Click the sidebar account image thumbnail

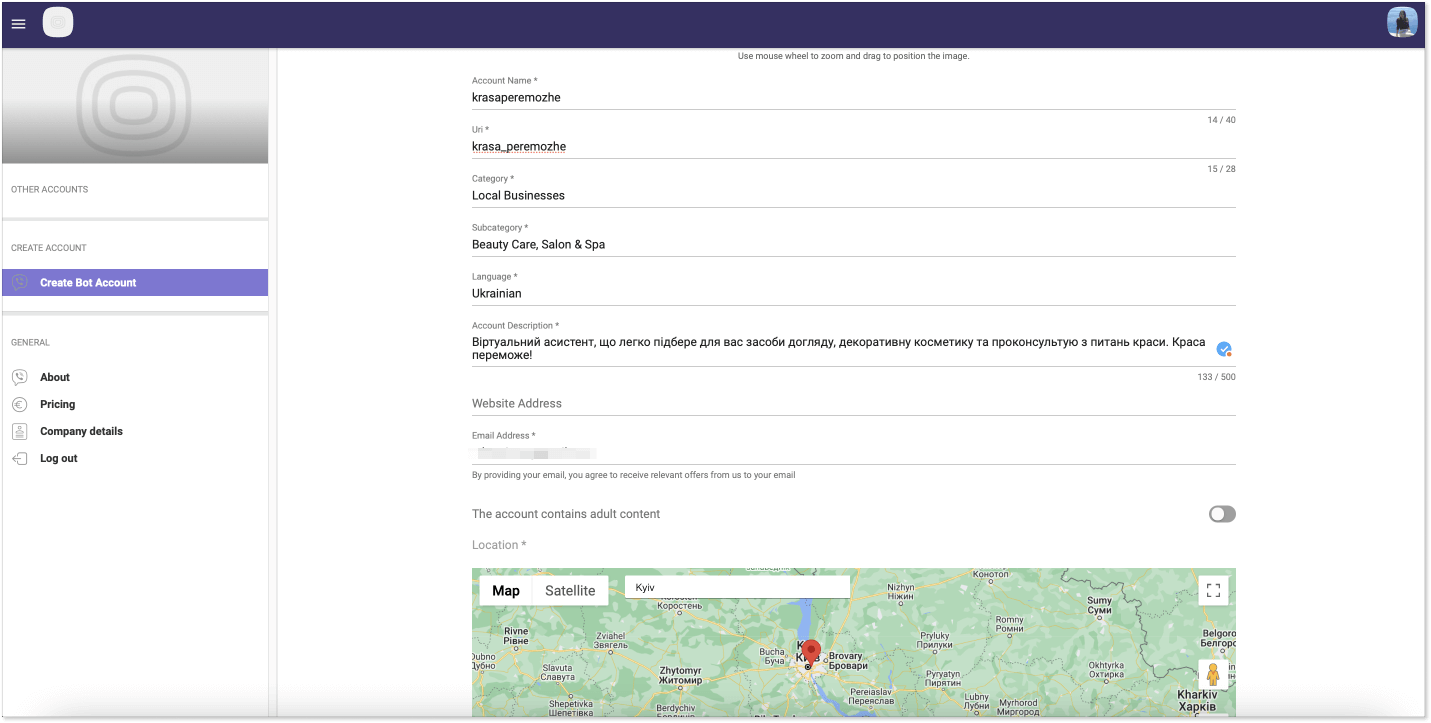pos(135,106)
